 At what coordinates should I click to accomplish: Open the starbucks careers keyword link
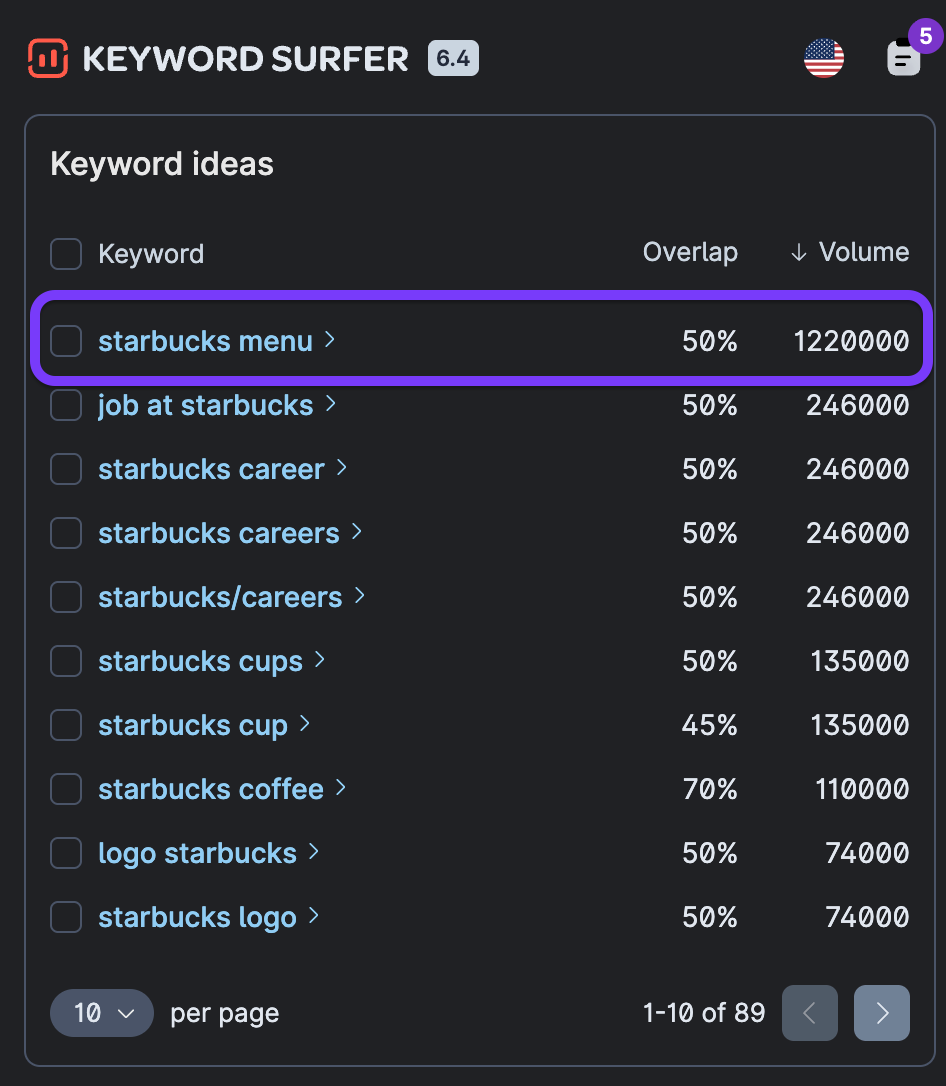coord(218,533)
